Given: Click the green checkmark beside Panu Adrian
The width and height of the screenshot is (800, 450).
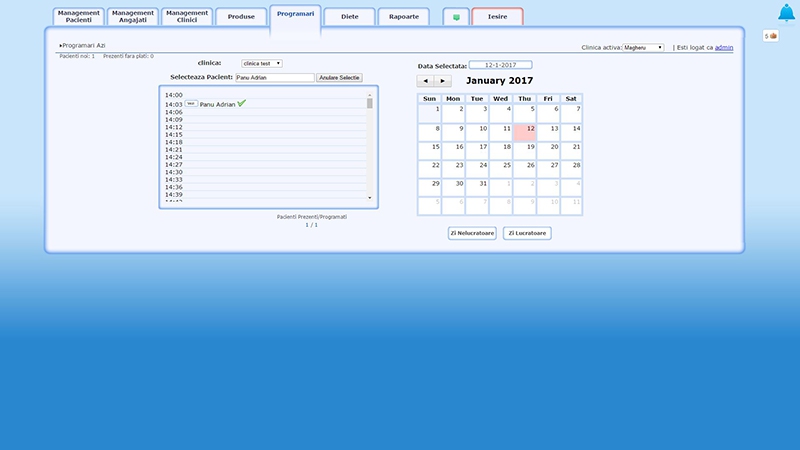Looking at the screenshot, I should pos(242,103).
